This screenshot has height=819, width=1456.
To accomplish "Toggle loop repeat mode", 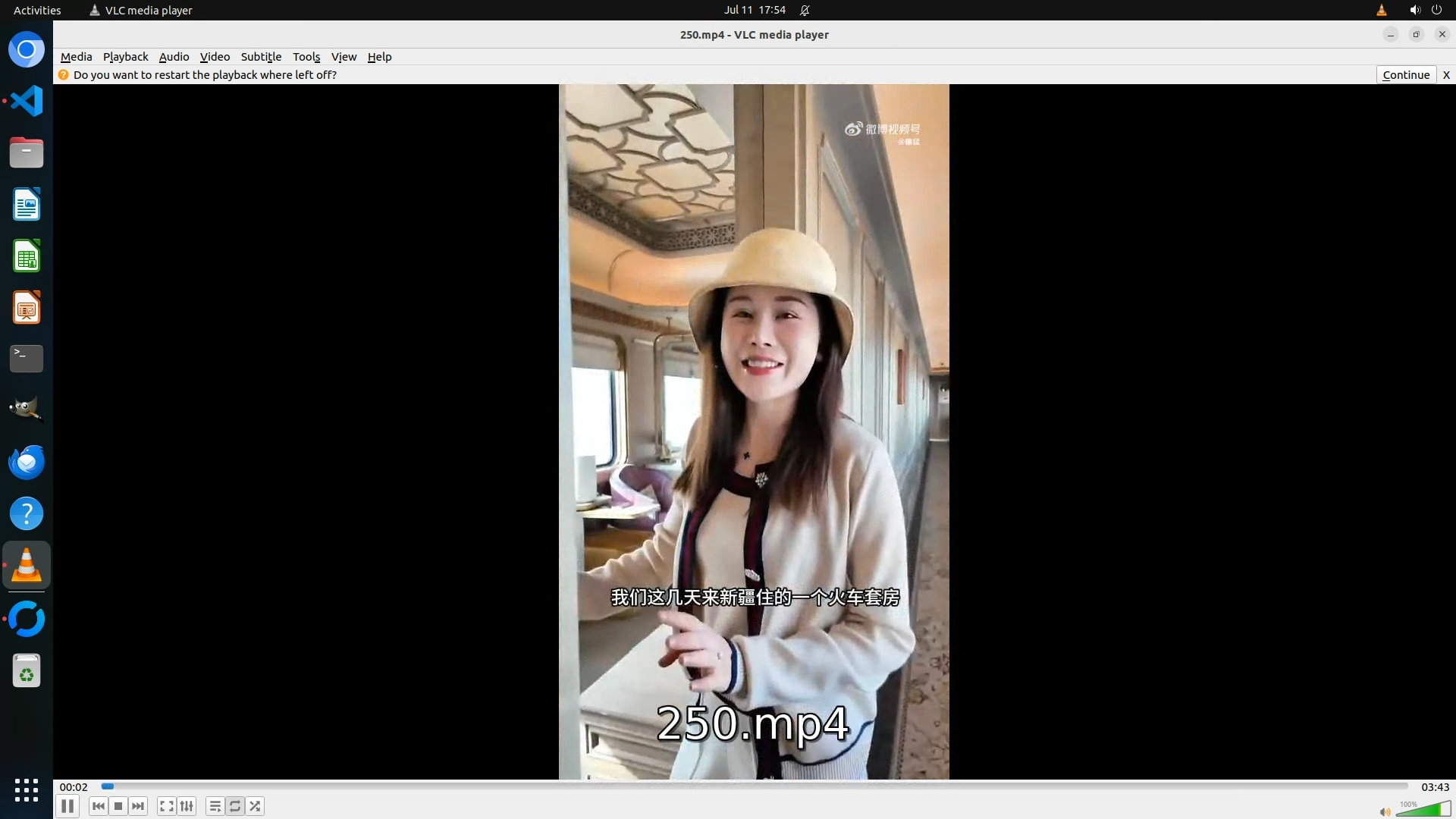I will [x=235, y=806].
